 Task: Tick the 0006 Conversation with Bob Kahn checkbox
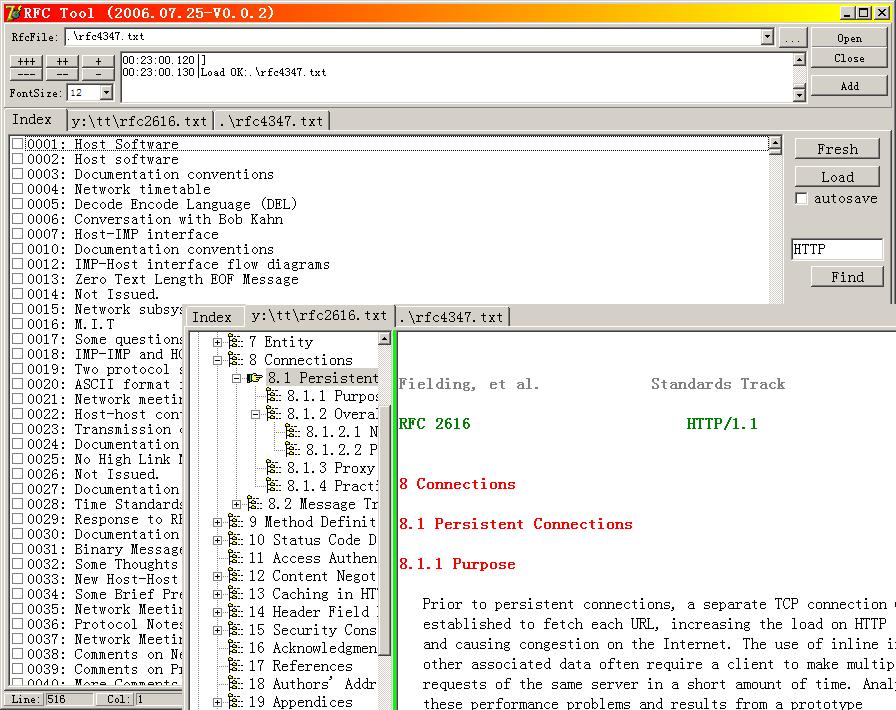click(x=18, y=219)
